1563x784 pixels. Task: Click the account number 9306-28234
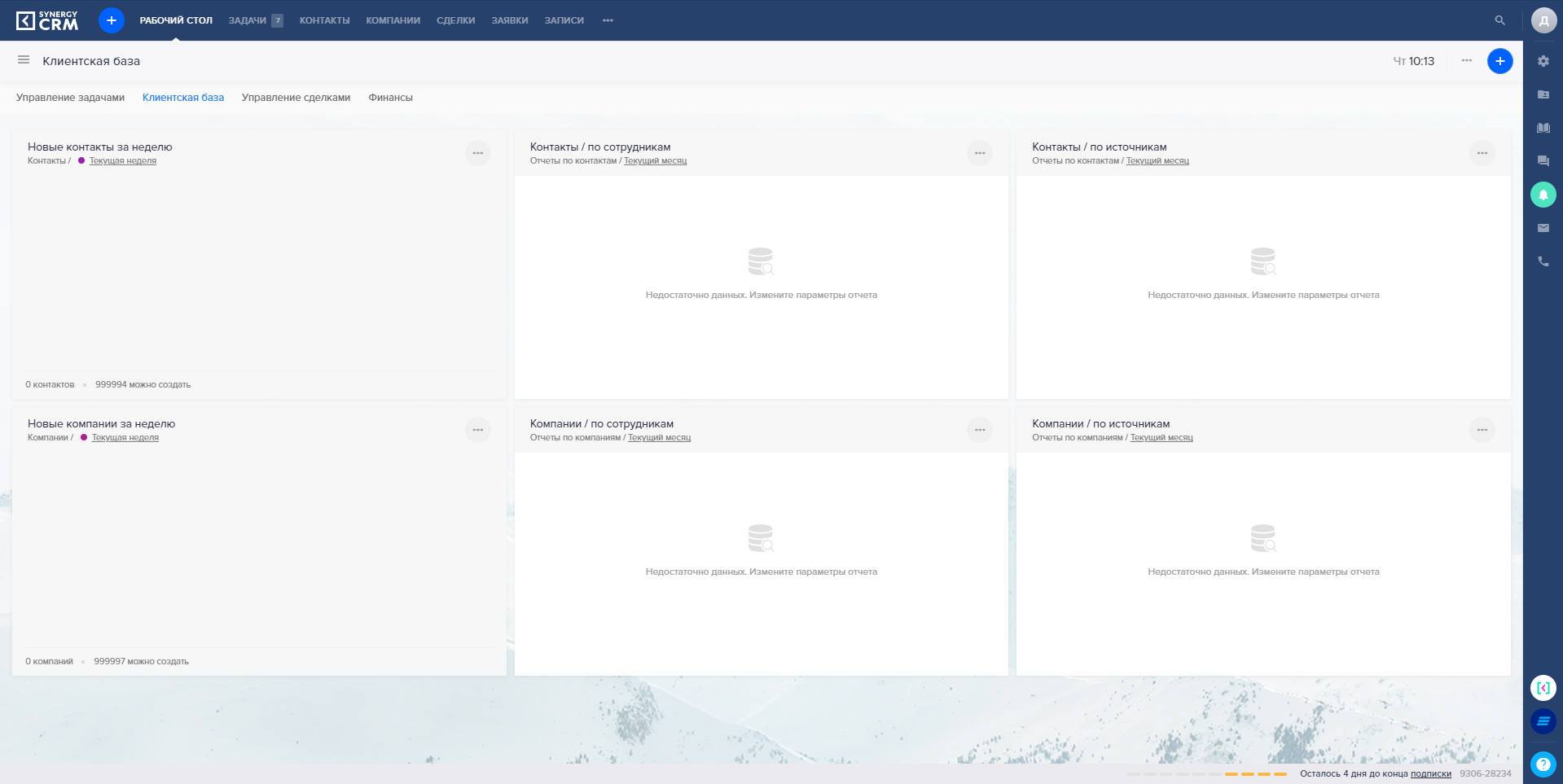[1486, 774]
